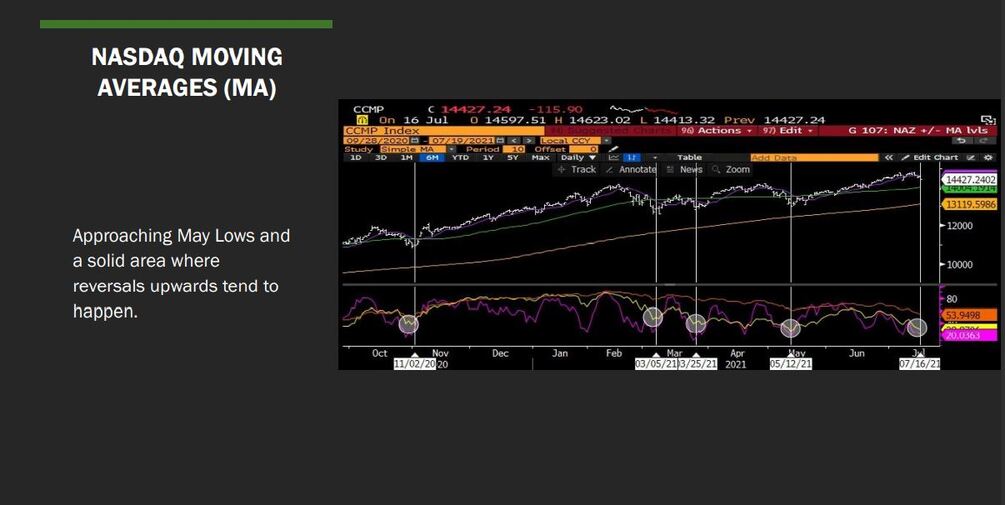This screenshot has height=505, width=1005.
Task: Click the magenta 20.0363 indicator label
Action: (x=970, y=335)
